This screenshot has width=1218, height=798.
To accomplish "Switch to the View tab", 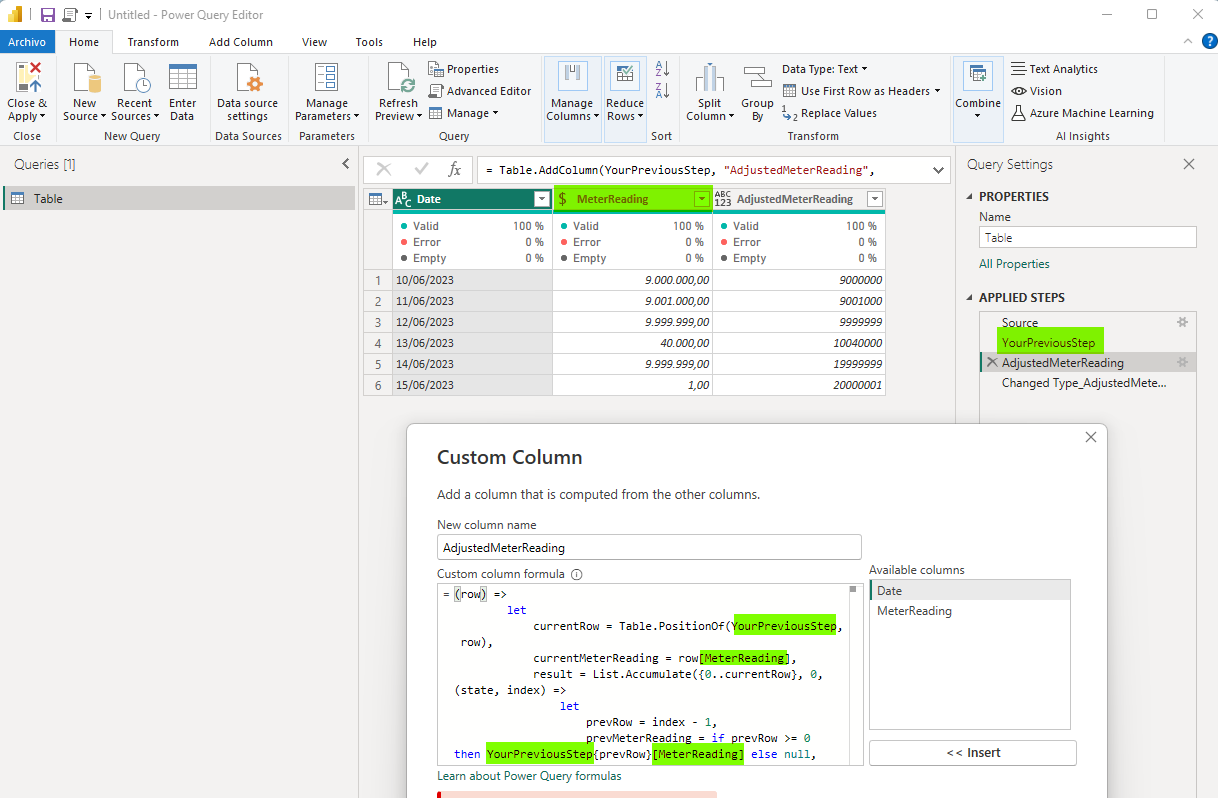I will coord(314,42).
